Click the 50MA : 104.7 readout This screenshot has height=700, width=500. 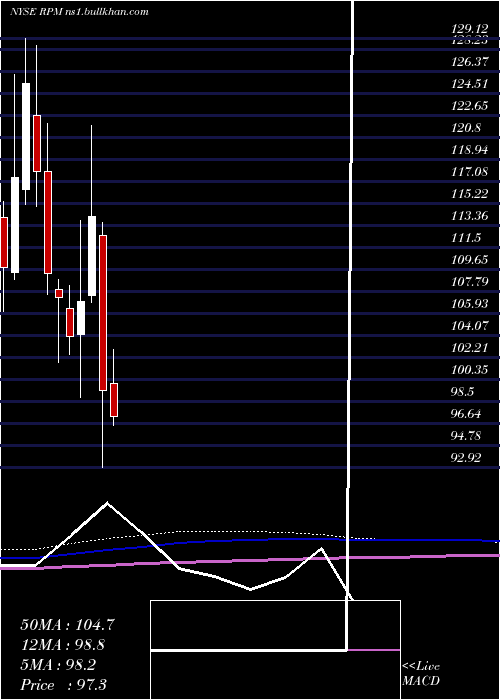pos(67,625)
